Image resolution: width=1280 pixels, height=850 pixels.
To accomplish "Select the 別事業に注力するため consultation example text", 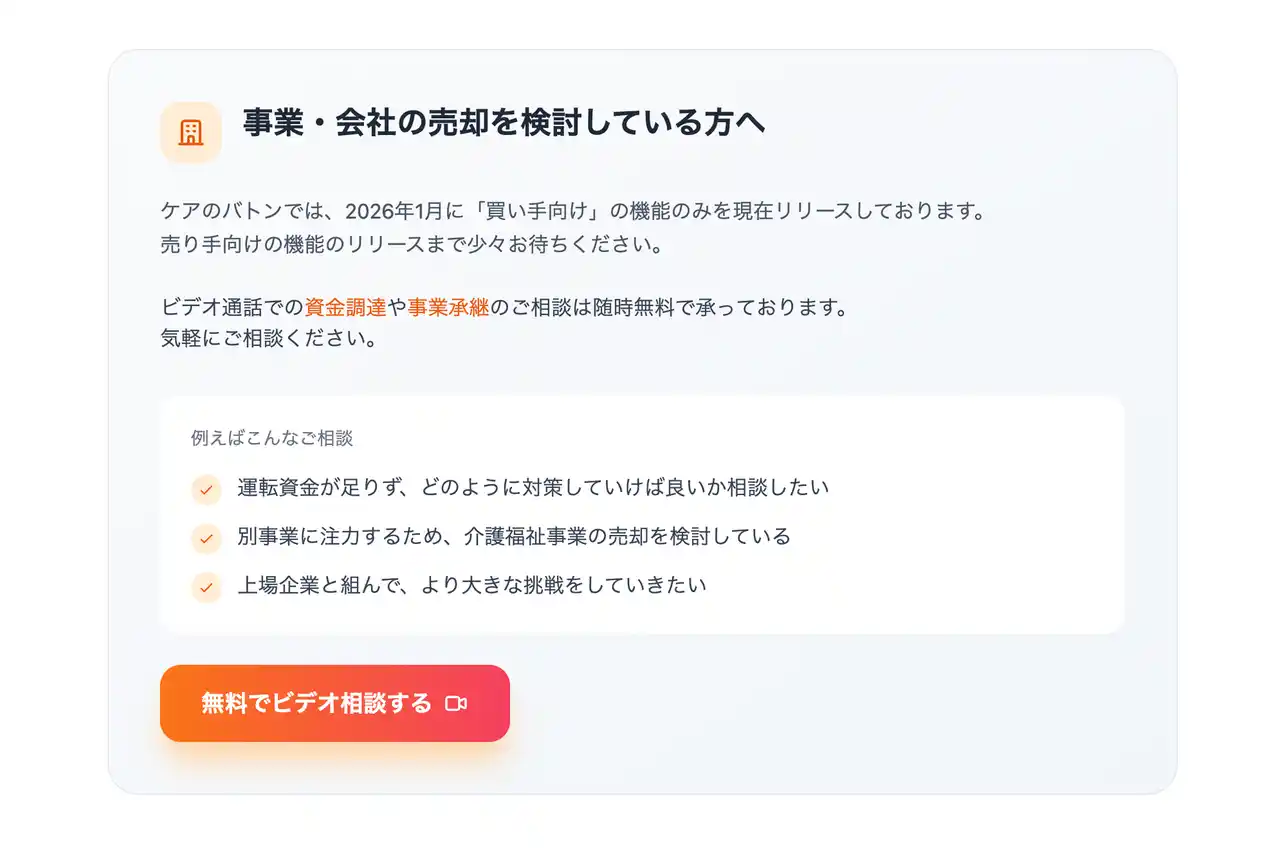I will coord(513,536).
